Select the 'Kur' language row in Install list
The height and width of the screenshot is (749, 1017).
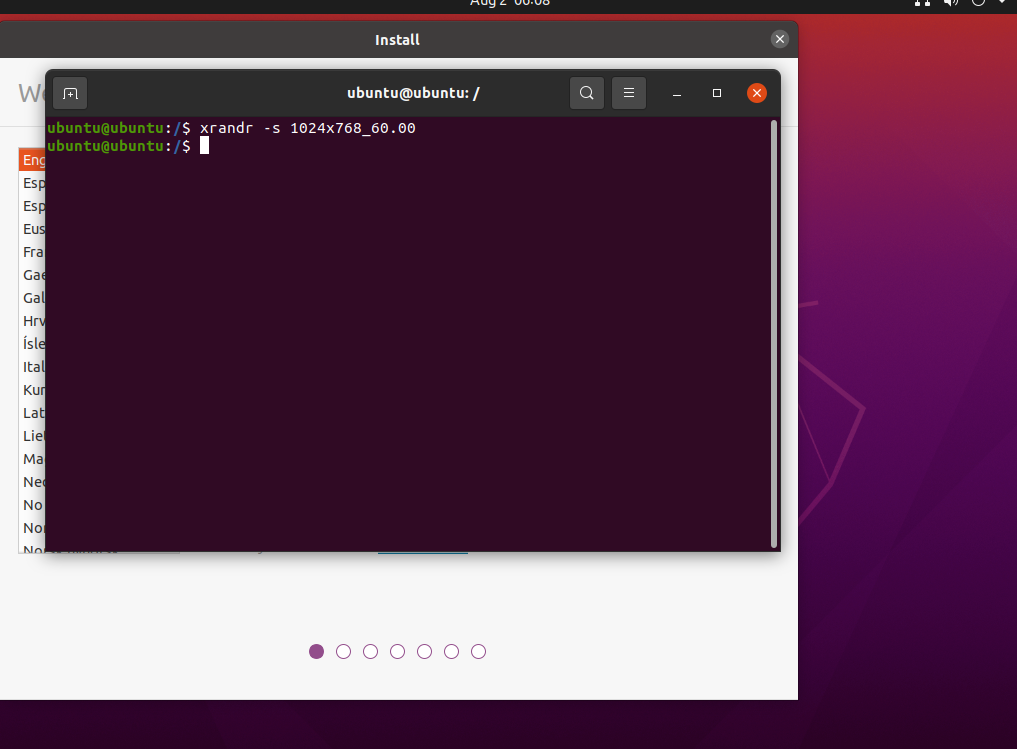32,390
